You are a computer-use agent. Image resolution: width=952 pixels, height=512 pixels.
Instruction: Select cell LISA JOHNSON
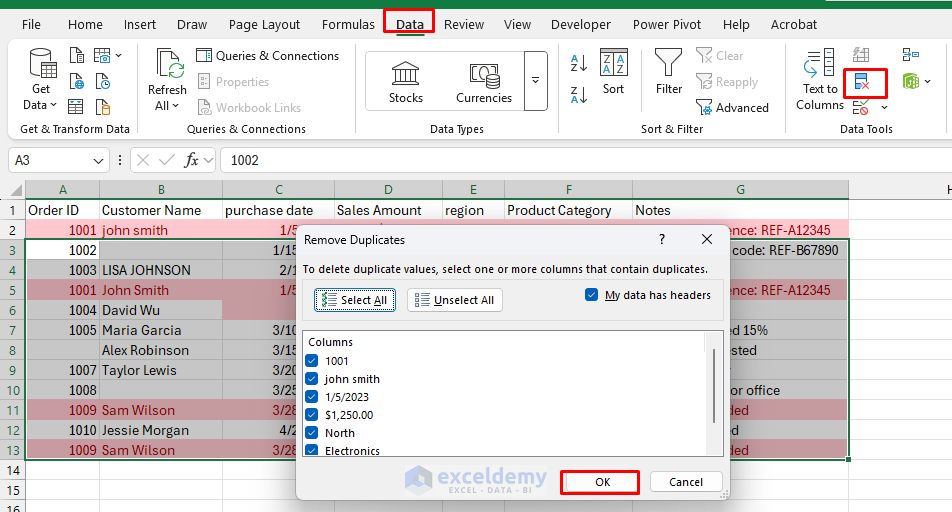point(161,270)
